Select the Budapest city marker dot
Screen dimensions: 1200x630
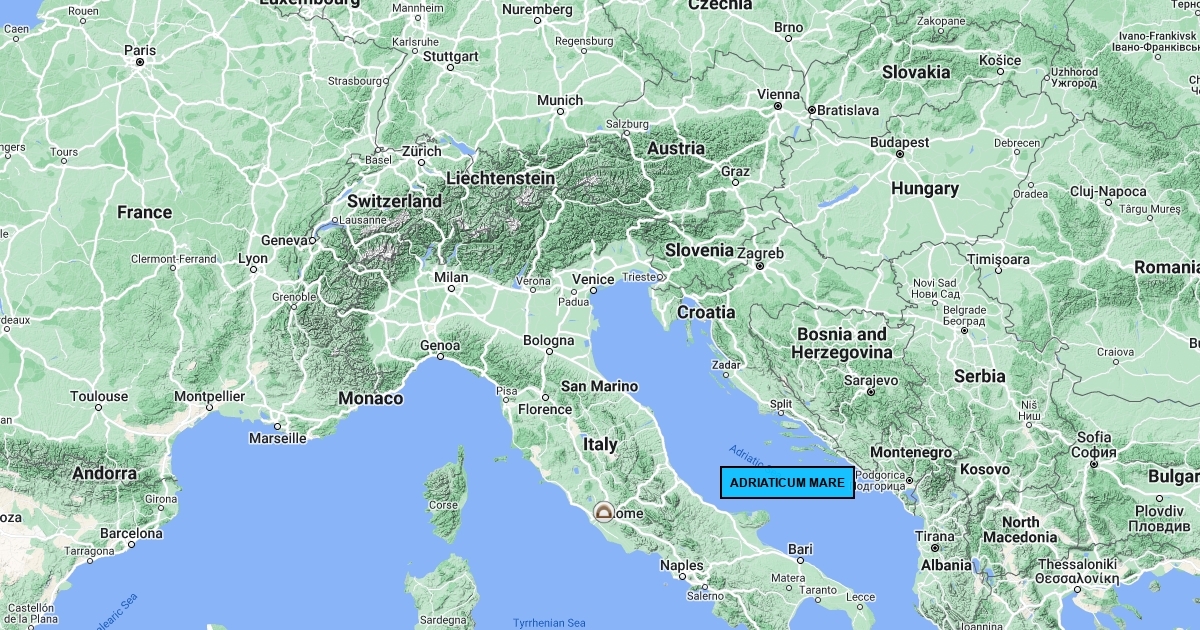(899, 155)
